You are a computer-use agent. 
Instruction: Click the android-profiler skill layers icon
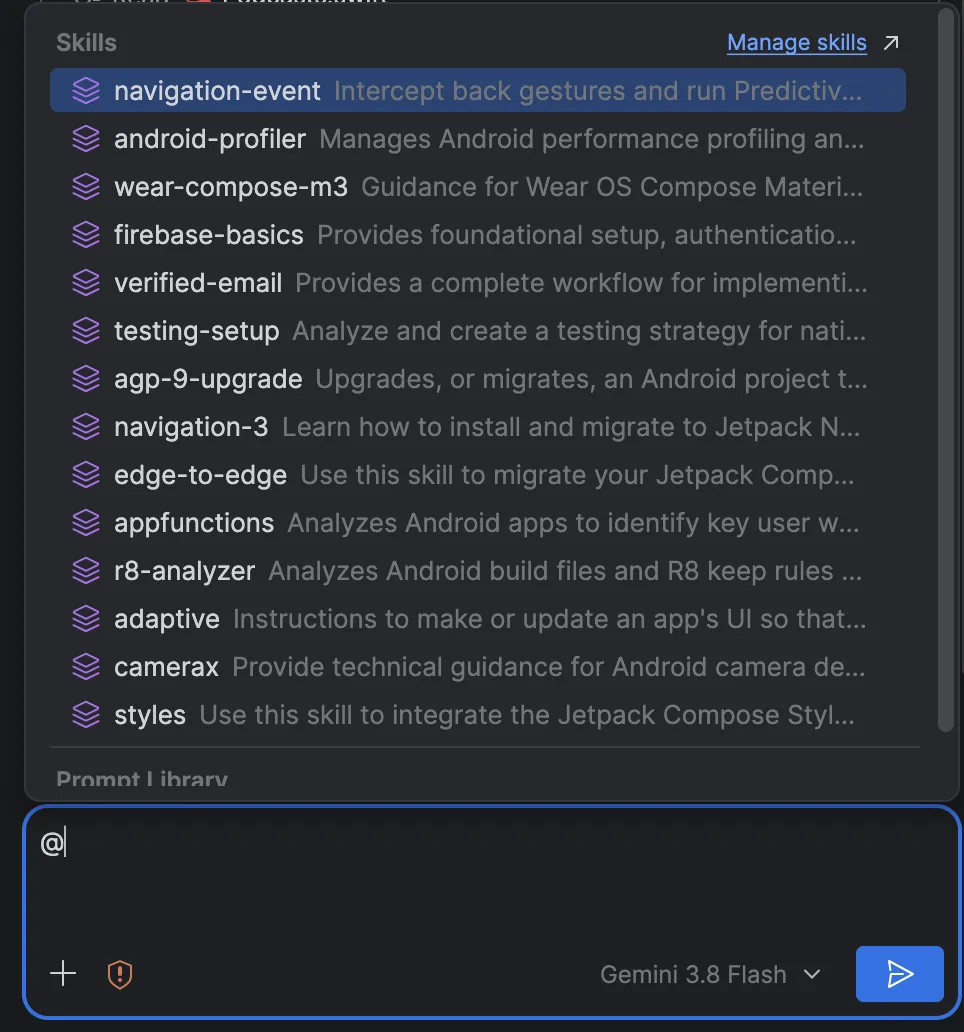[x=86, y=139]
